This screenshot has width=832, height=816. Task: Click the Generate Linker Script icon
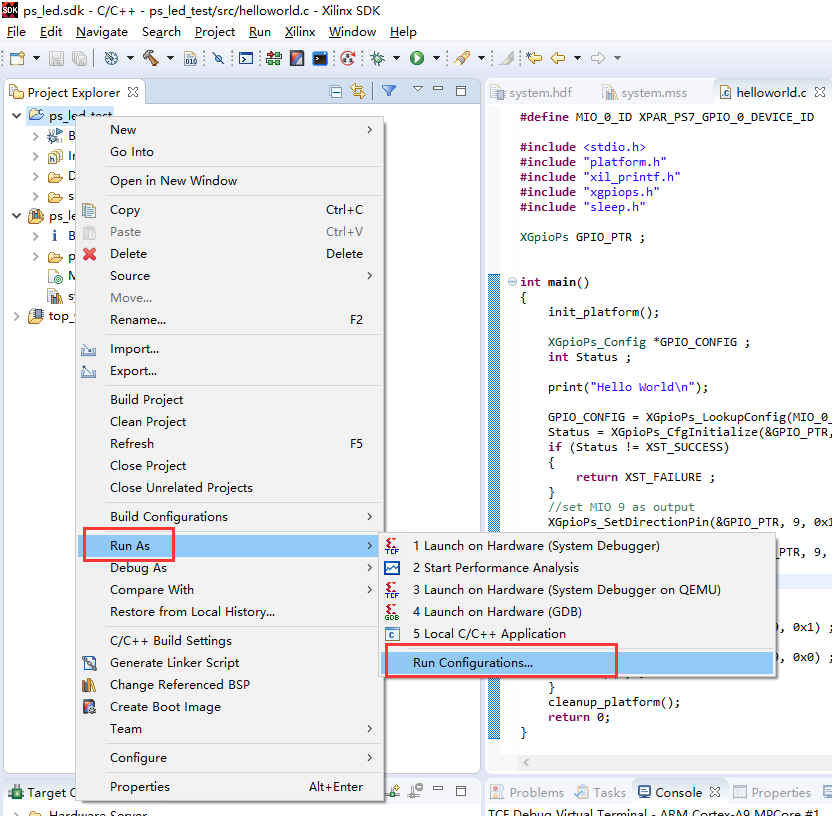tap(90, 663)
